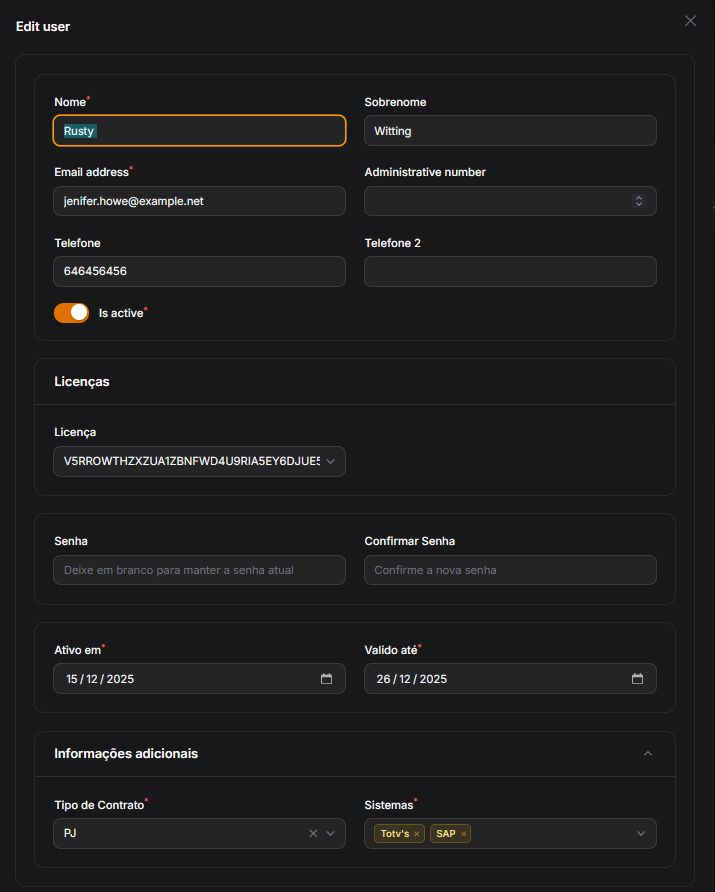Image resolution: width=715 pixels, height=892 pixels.
Task: Clear the PJ contract type selection
Action: [312, 833]
